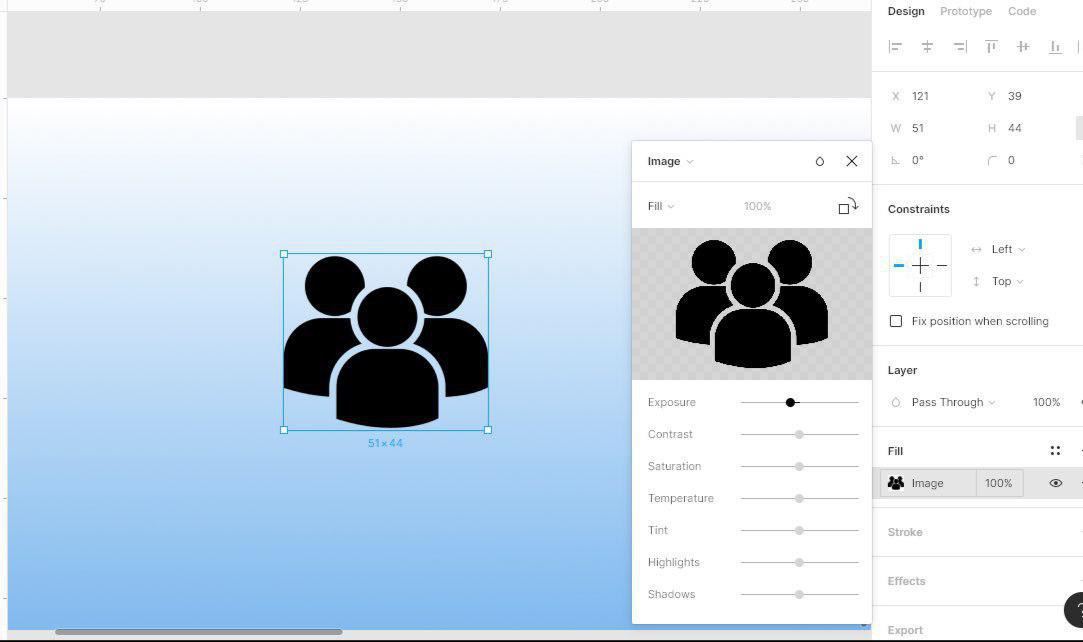Open the vertical constraint Top dropdown

pos(1007,281)
